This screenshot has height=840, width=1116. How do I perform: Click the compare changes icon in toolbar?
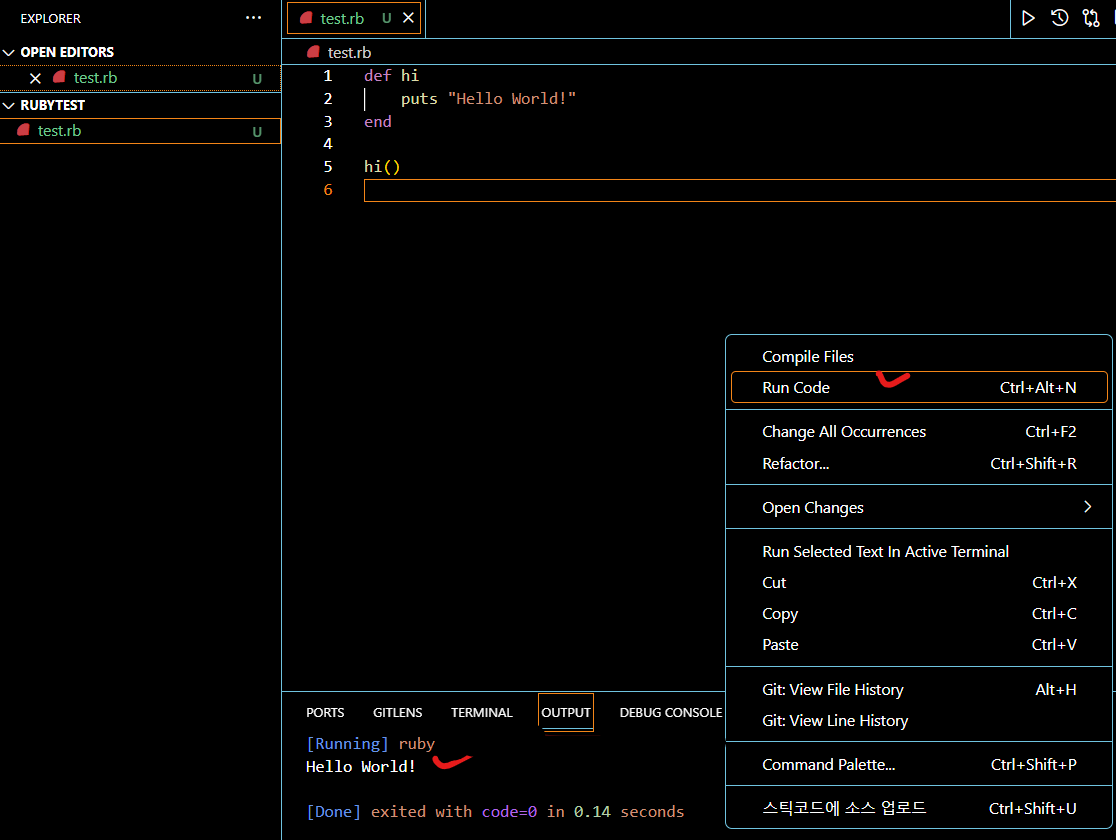point(1090,18)
